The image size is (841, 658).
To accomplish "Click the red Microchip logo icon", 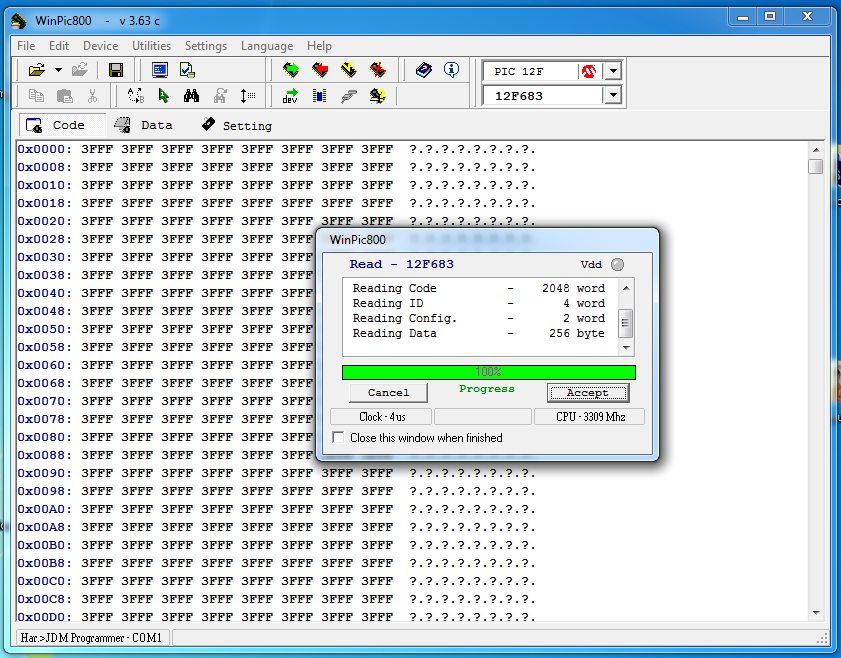I will pyautogui.click(x=589, y=71).
